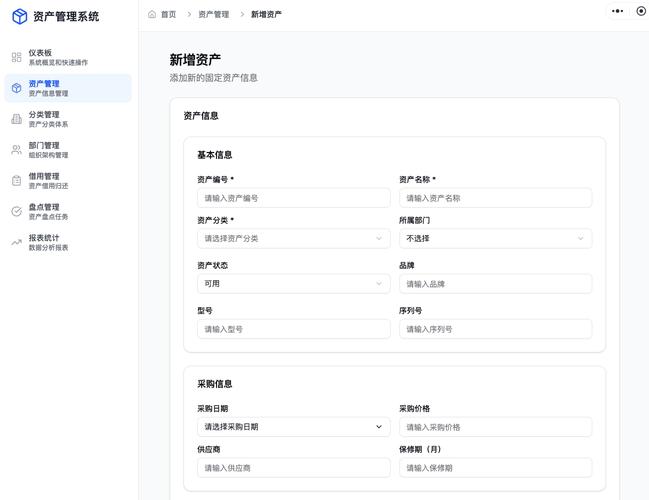Image resolution: width=649 pixels, height=500 pixels.
Task: Click the 分类管理 building icon
Action: 16,119
